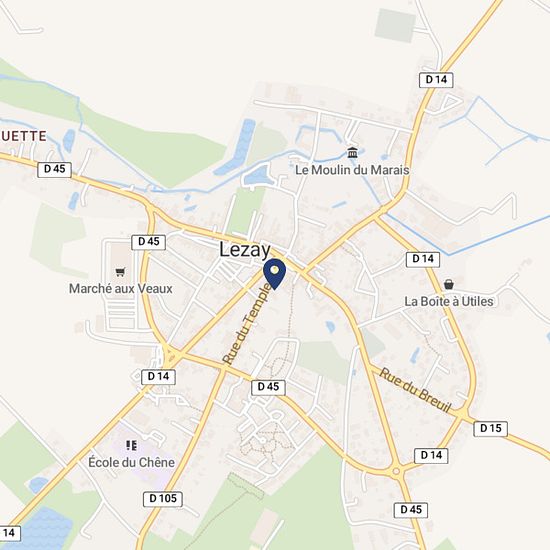This screenshot has height=550, width=550.
Task: Open the Le Moulin du Marais label
Action: click(352, 170)
